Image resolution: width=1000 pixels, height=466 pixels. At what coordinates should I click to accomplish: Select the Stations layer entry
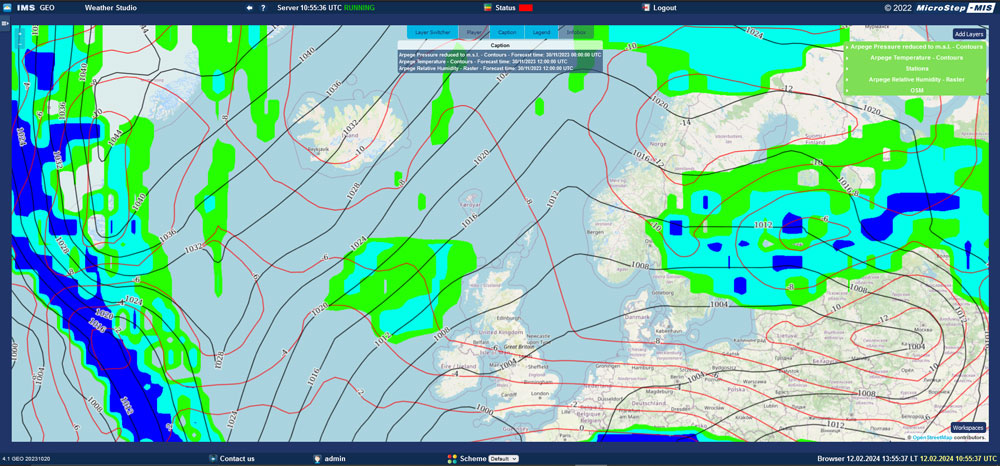click(x=916, y=69)
